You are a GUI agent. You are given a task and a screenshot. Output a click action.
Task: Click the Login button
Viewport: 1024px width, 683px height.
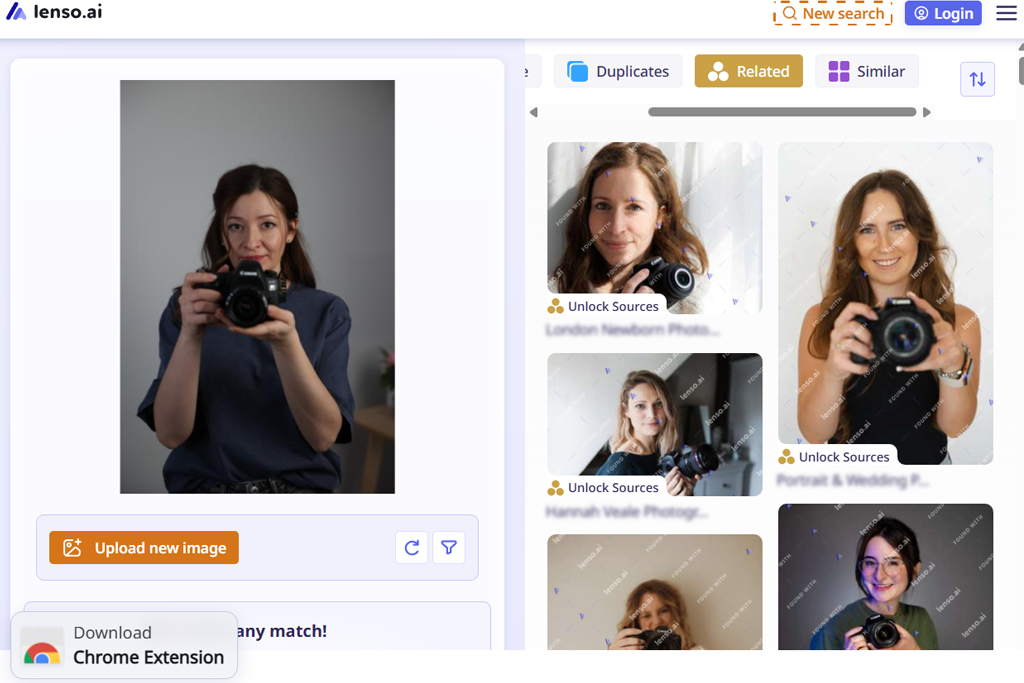click(x=943, y=13)
